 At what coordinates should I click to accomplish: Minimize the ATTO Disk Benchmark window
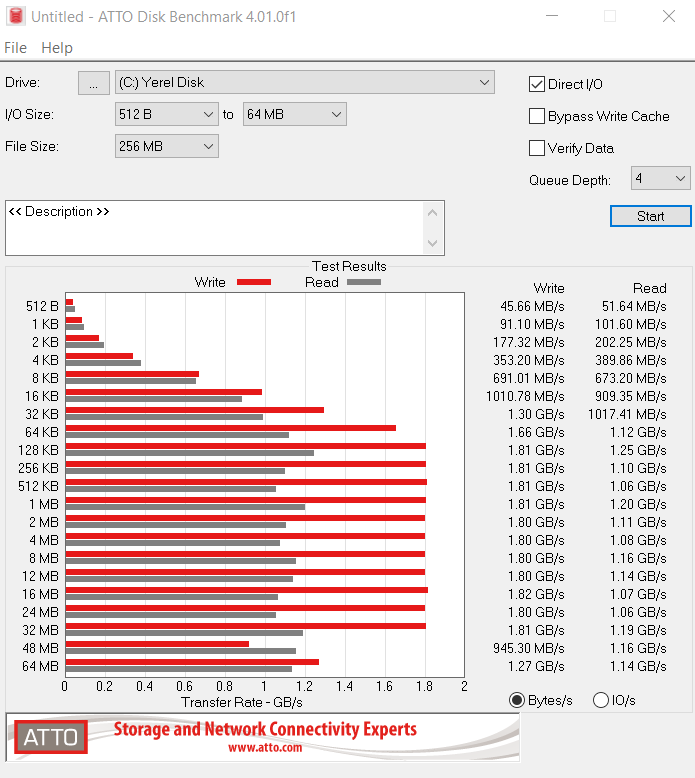click(x=552, y=16)
